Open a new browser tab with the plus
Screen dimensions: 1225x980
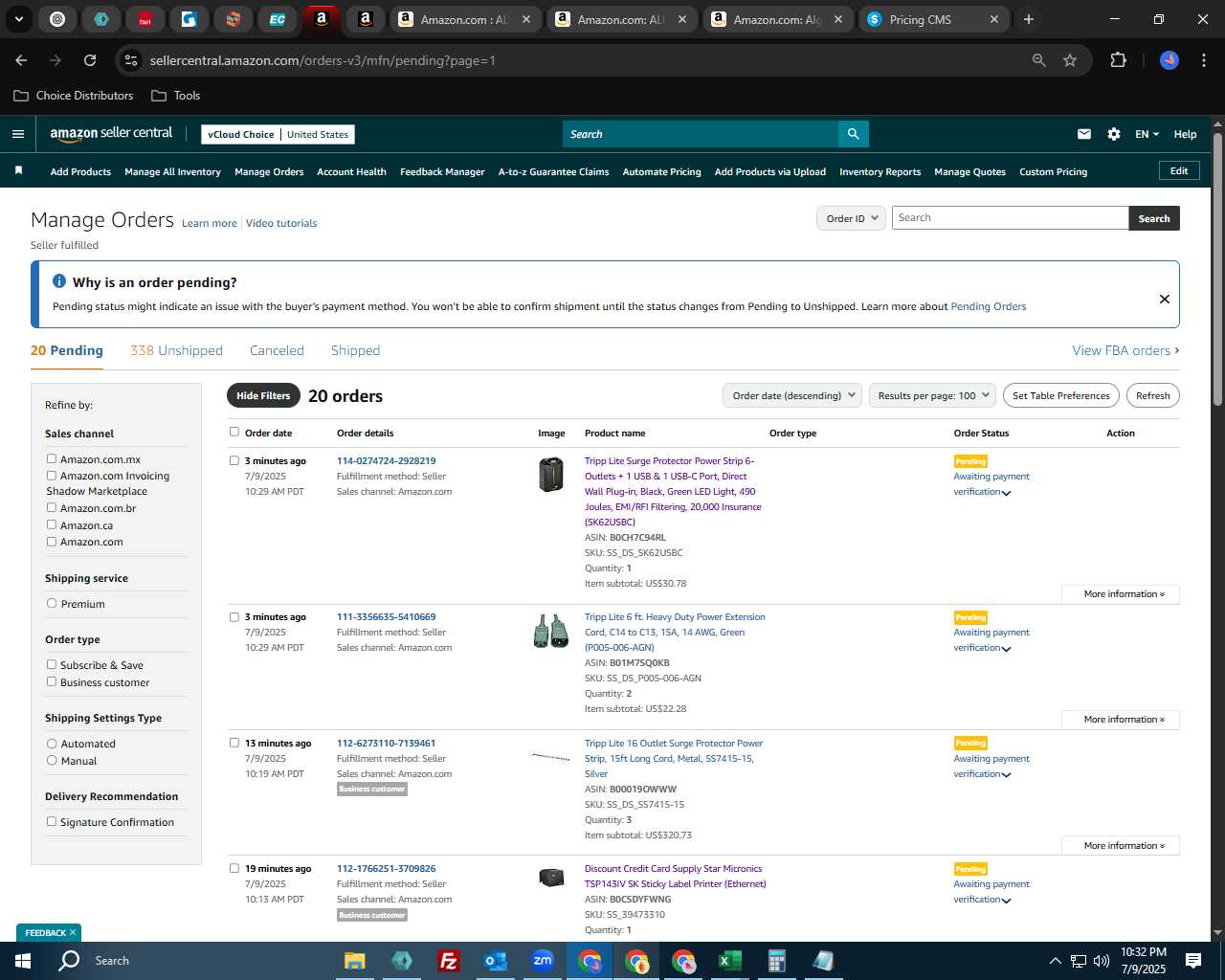[x=1029, y=19]
